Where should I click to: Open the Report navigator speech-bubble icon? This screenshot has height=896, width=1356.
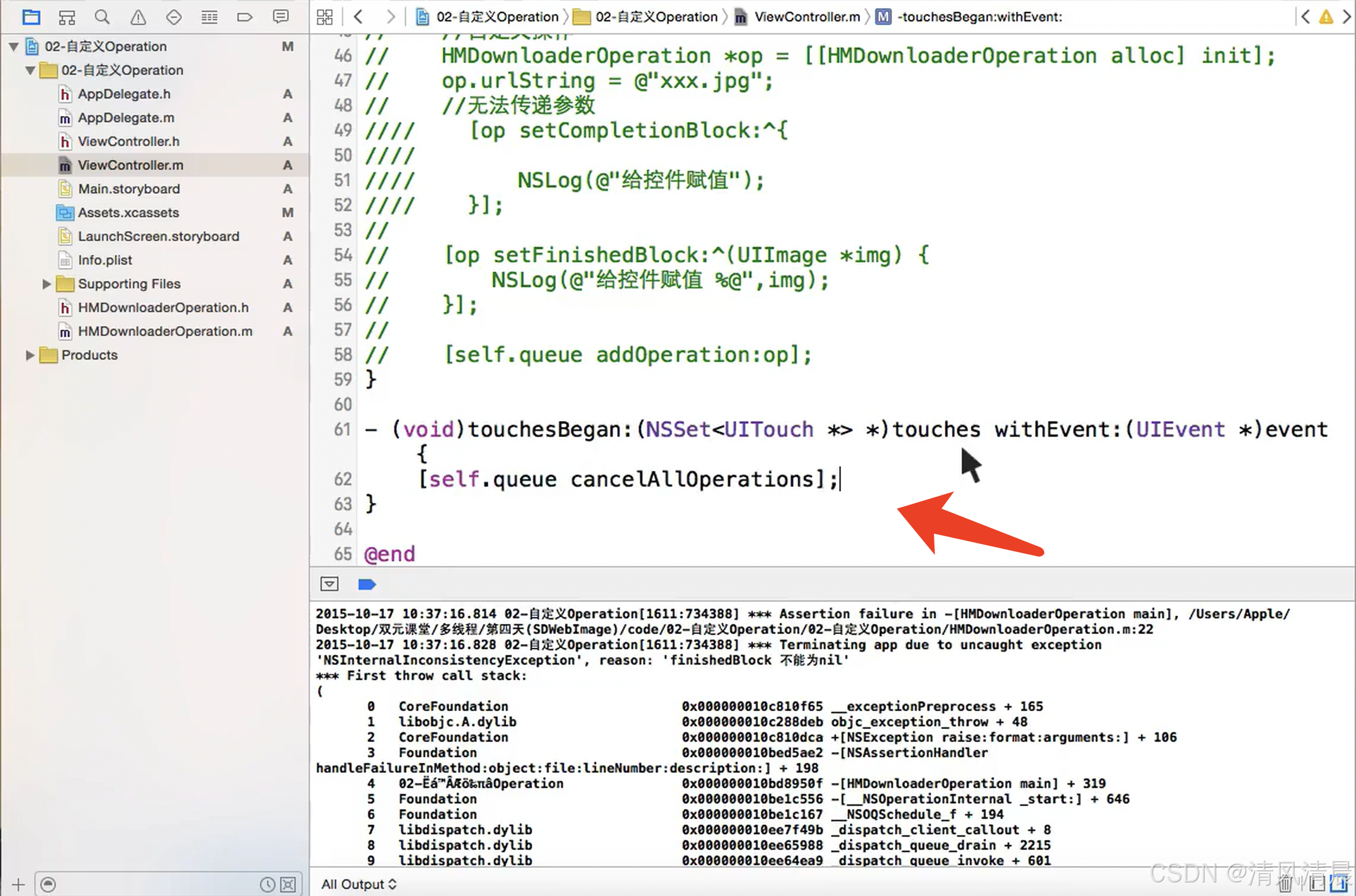click(x=280, y=17)
